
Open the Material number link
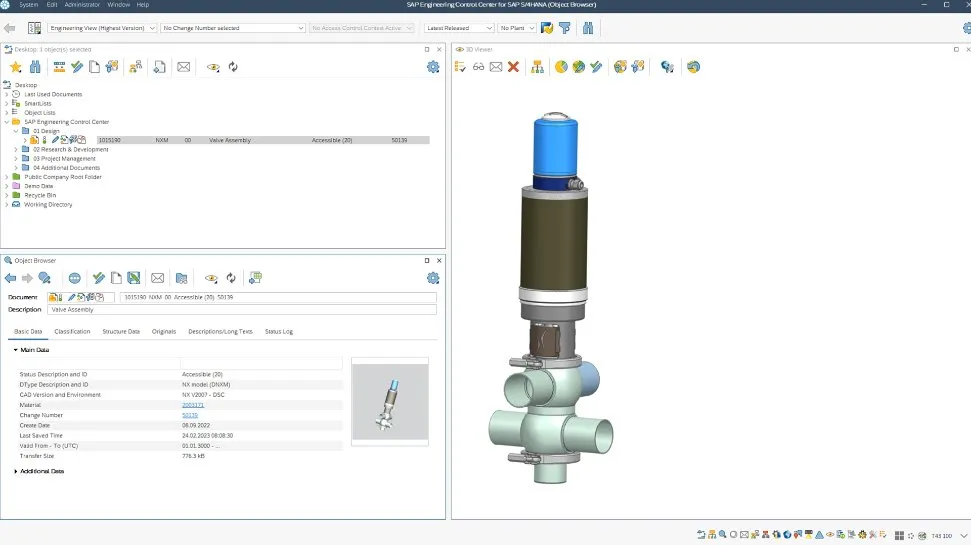tap(193, 405)
